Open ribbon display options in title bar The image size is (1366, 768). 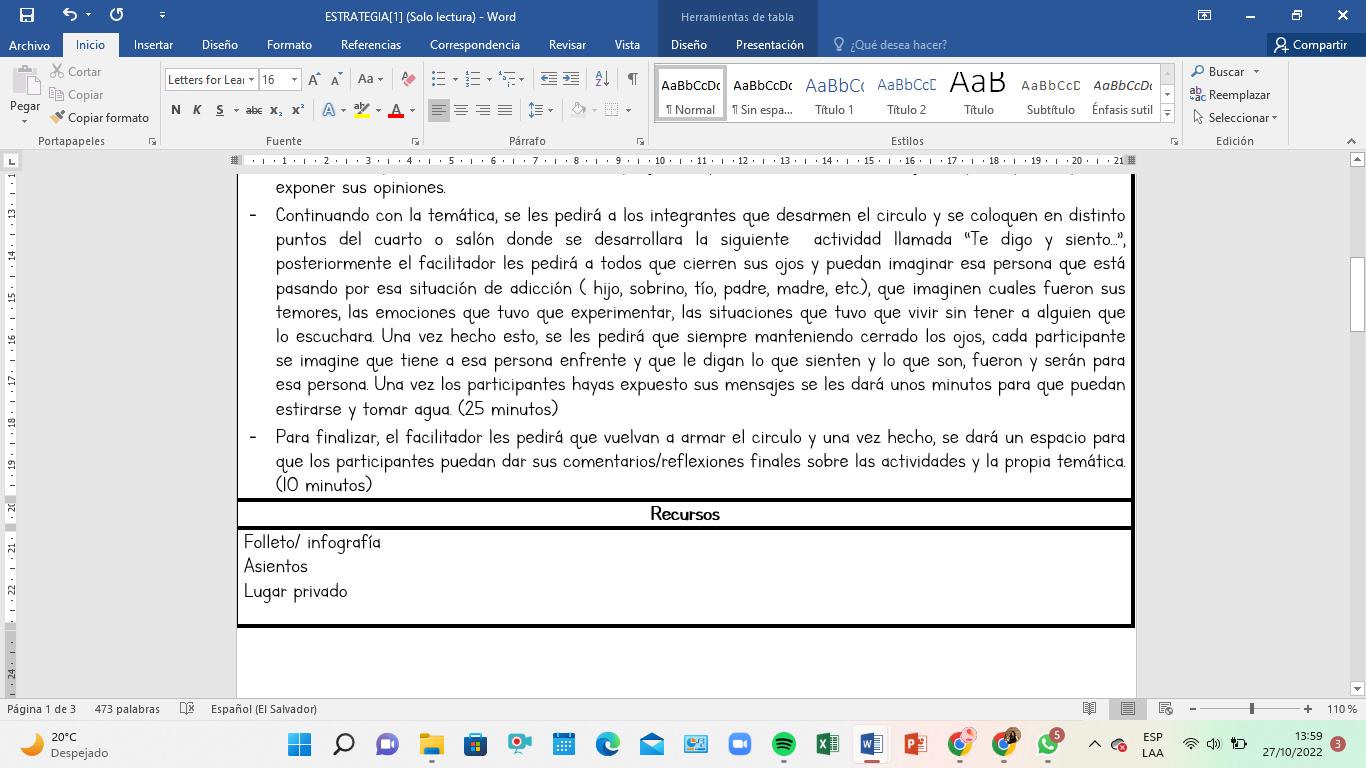(1205, 15)
